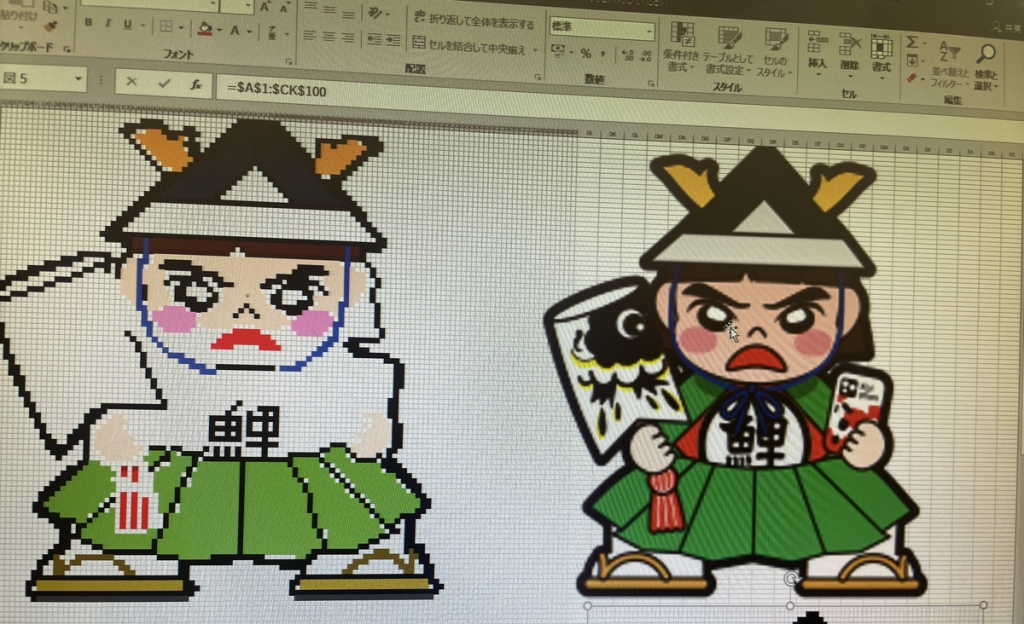
Task: Click the increase decimal places icon
Action: click(x=628, y=55)
